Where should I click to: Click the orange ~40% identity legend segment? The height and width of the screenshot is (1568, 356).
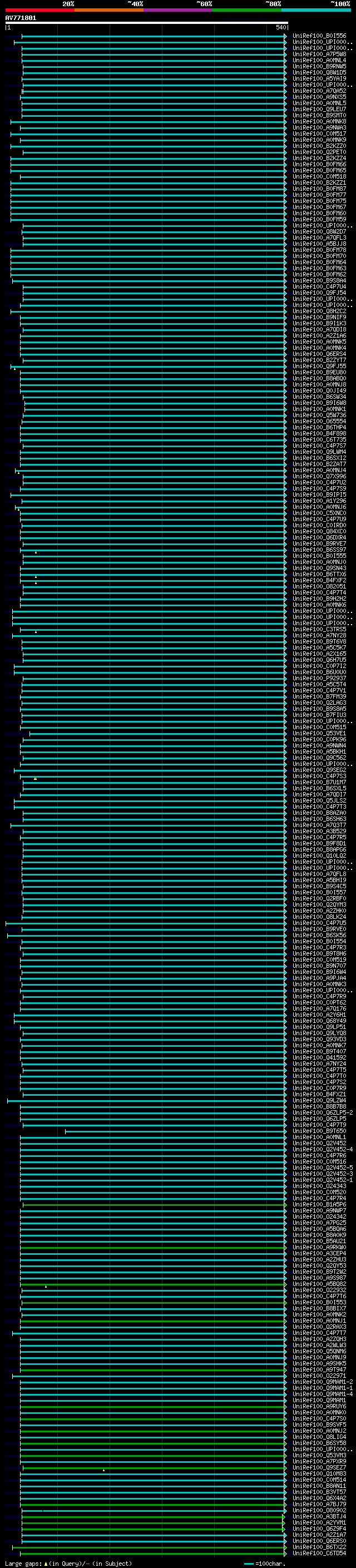coord(110,11)
